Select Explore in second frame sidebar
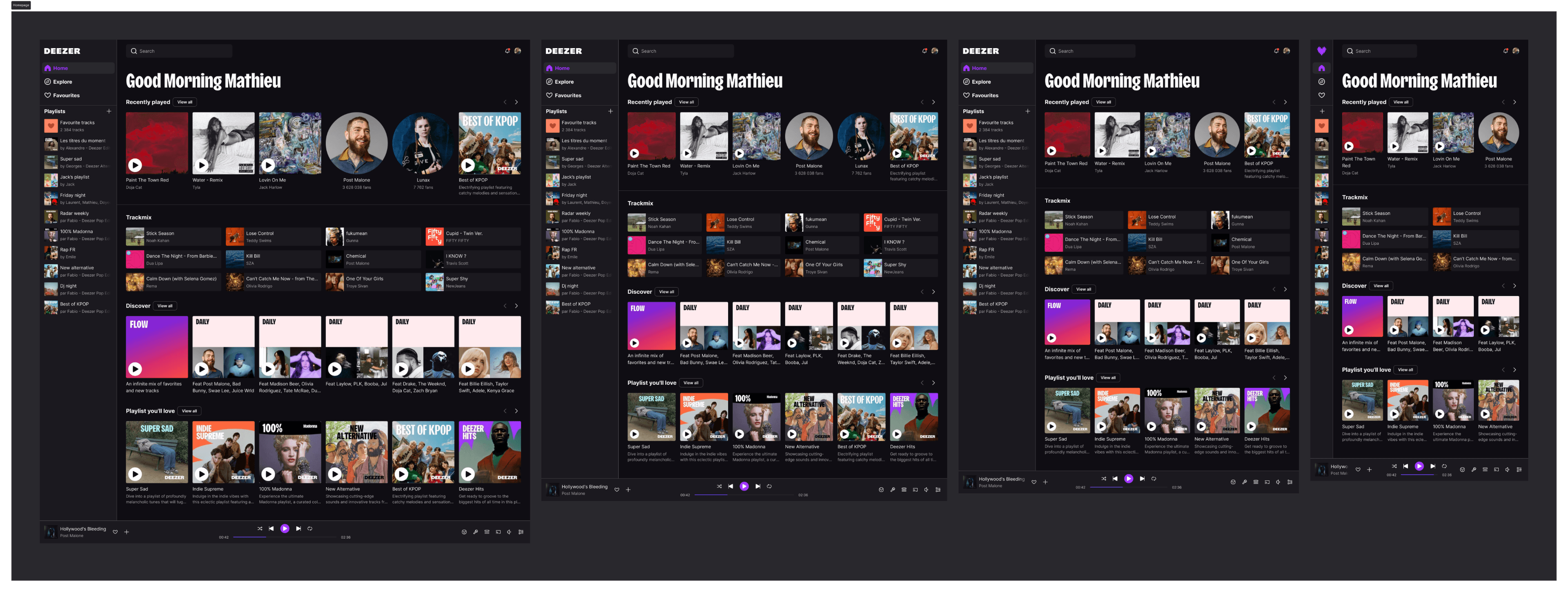Image resolution: width=1568 pixels, height=592 pixels. pyautogui.click(x=579, y=82)
